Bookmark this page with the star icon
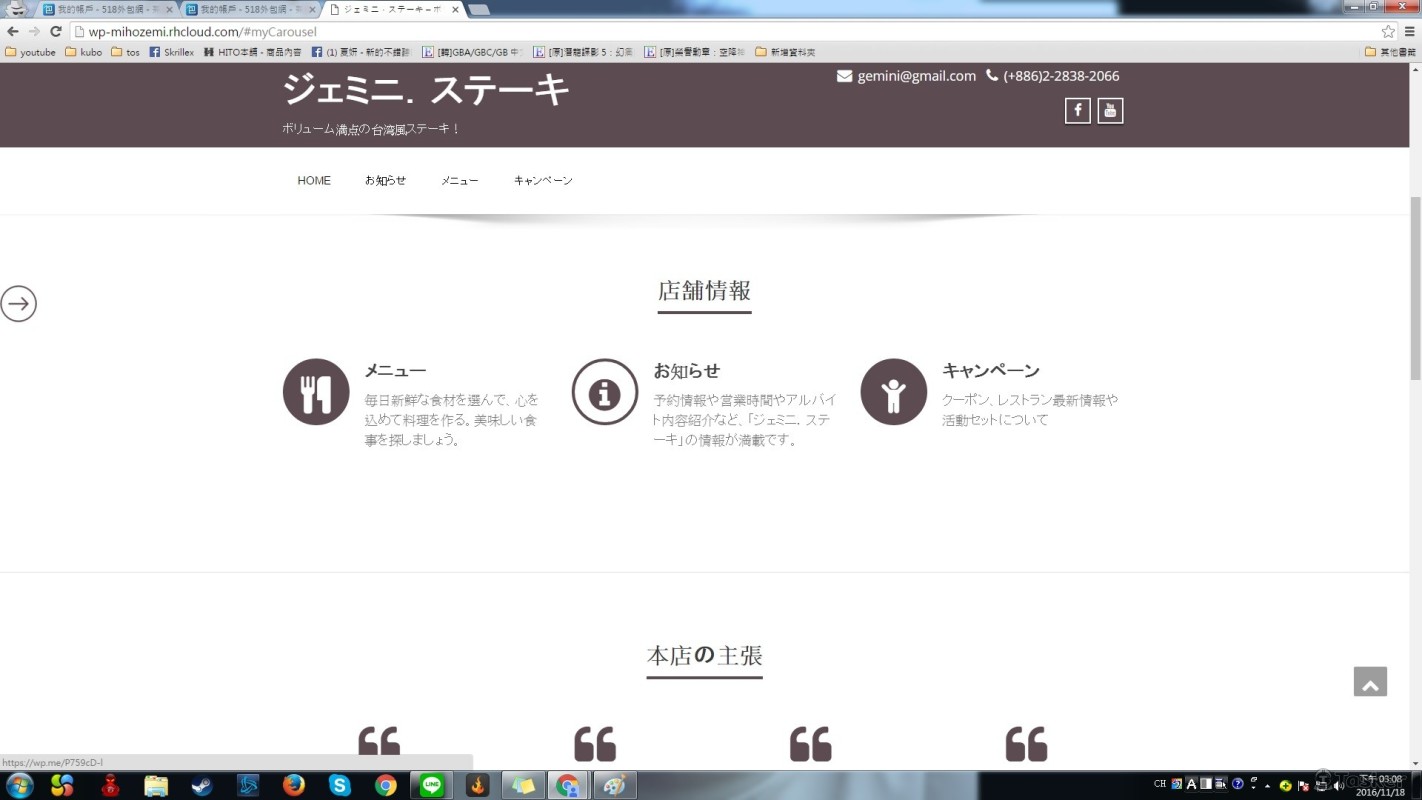Screen dimensions: 1422x800 (x=1388, y=32)
